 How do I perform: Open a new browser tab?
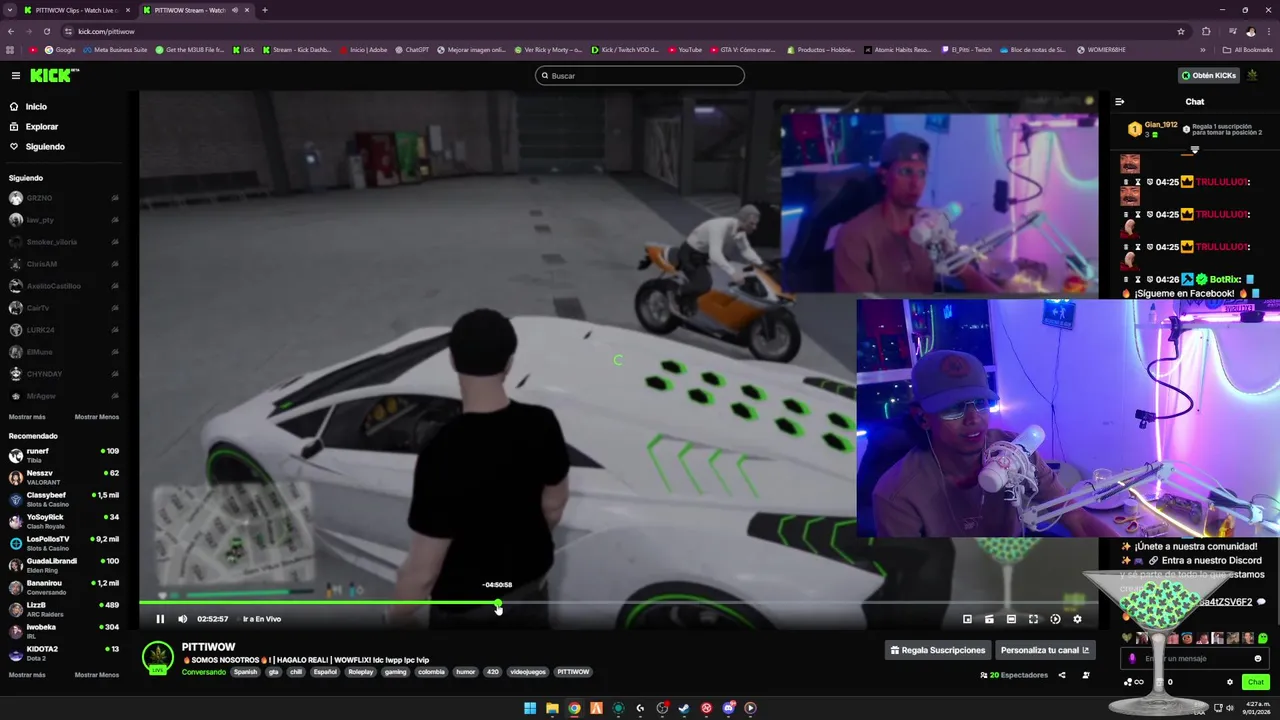click(265, 10)
